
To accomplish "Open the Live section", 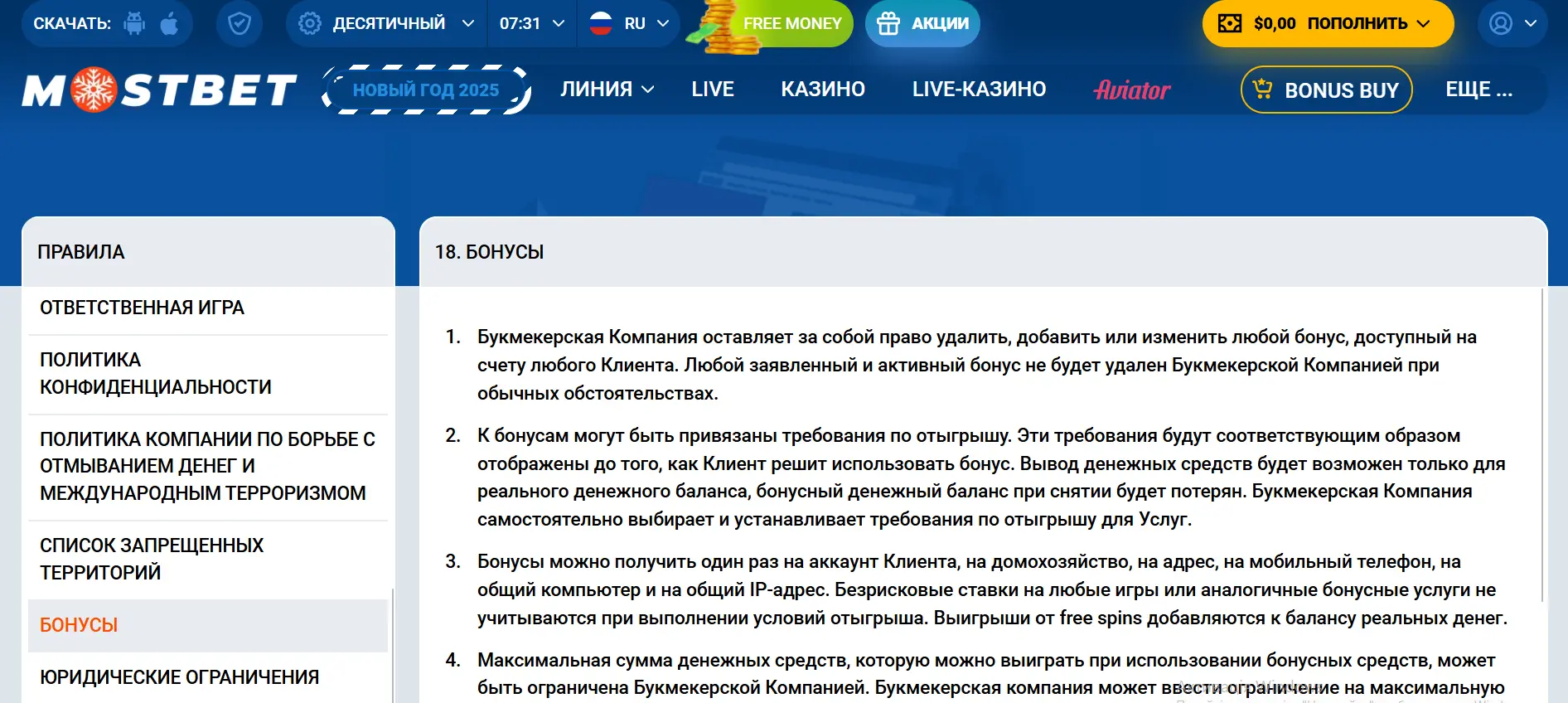I will coord(713,90).
